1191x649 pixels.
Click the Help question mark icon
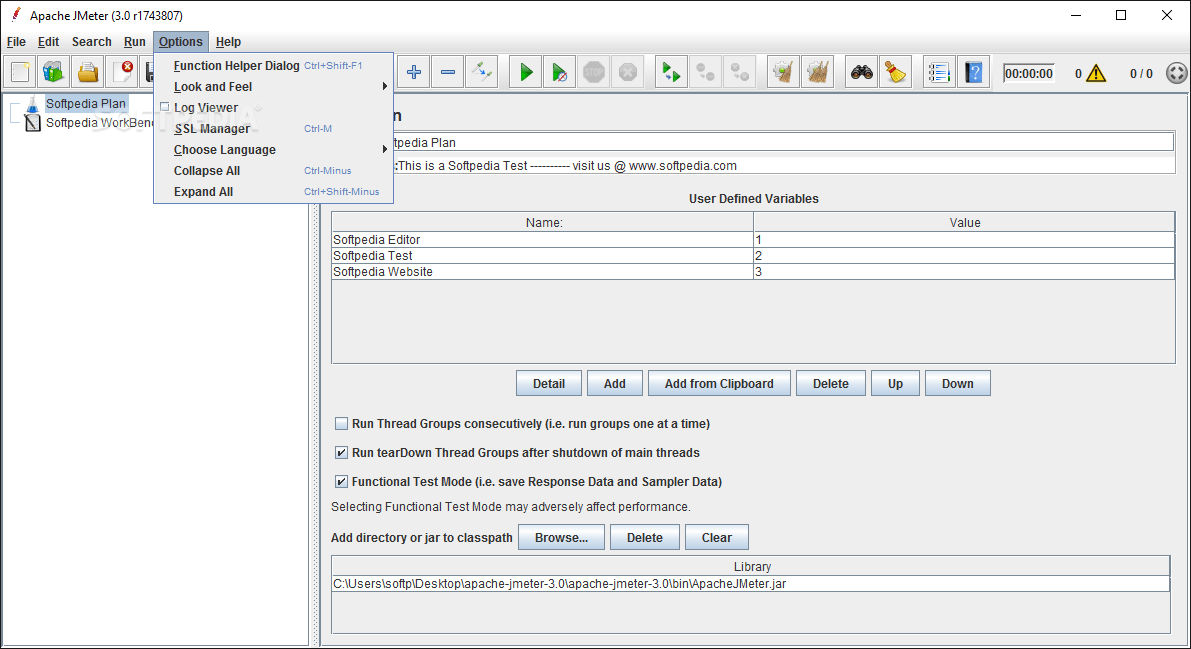[973, 72]
